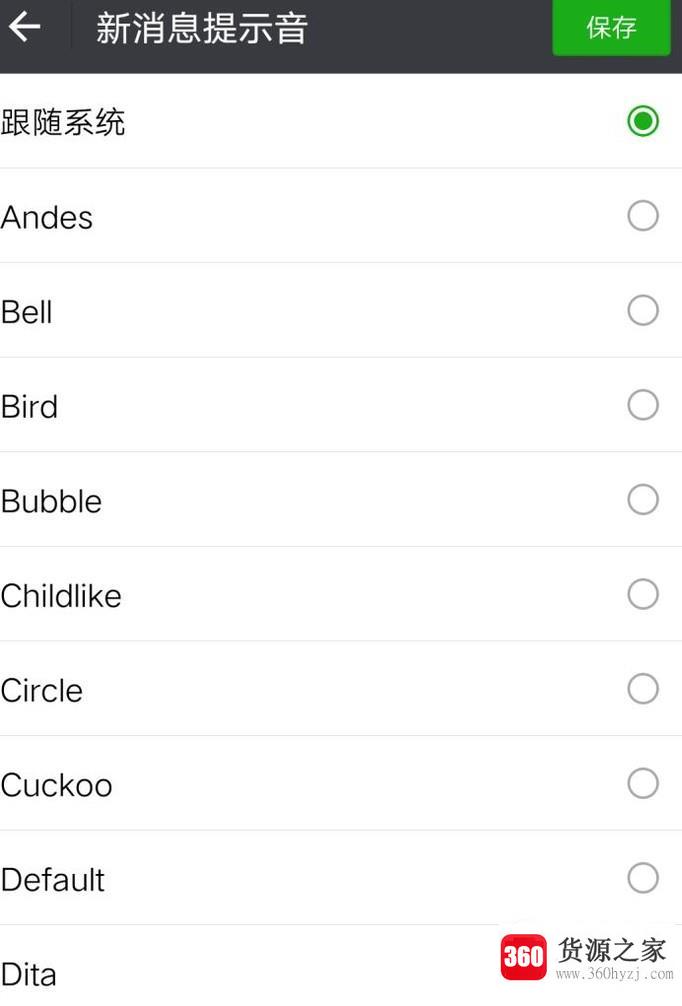Tap the Childlike sound label
Image resolution: width=682 pixels, height=1006 pixels.
click(61, 595)
